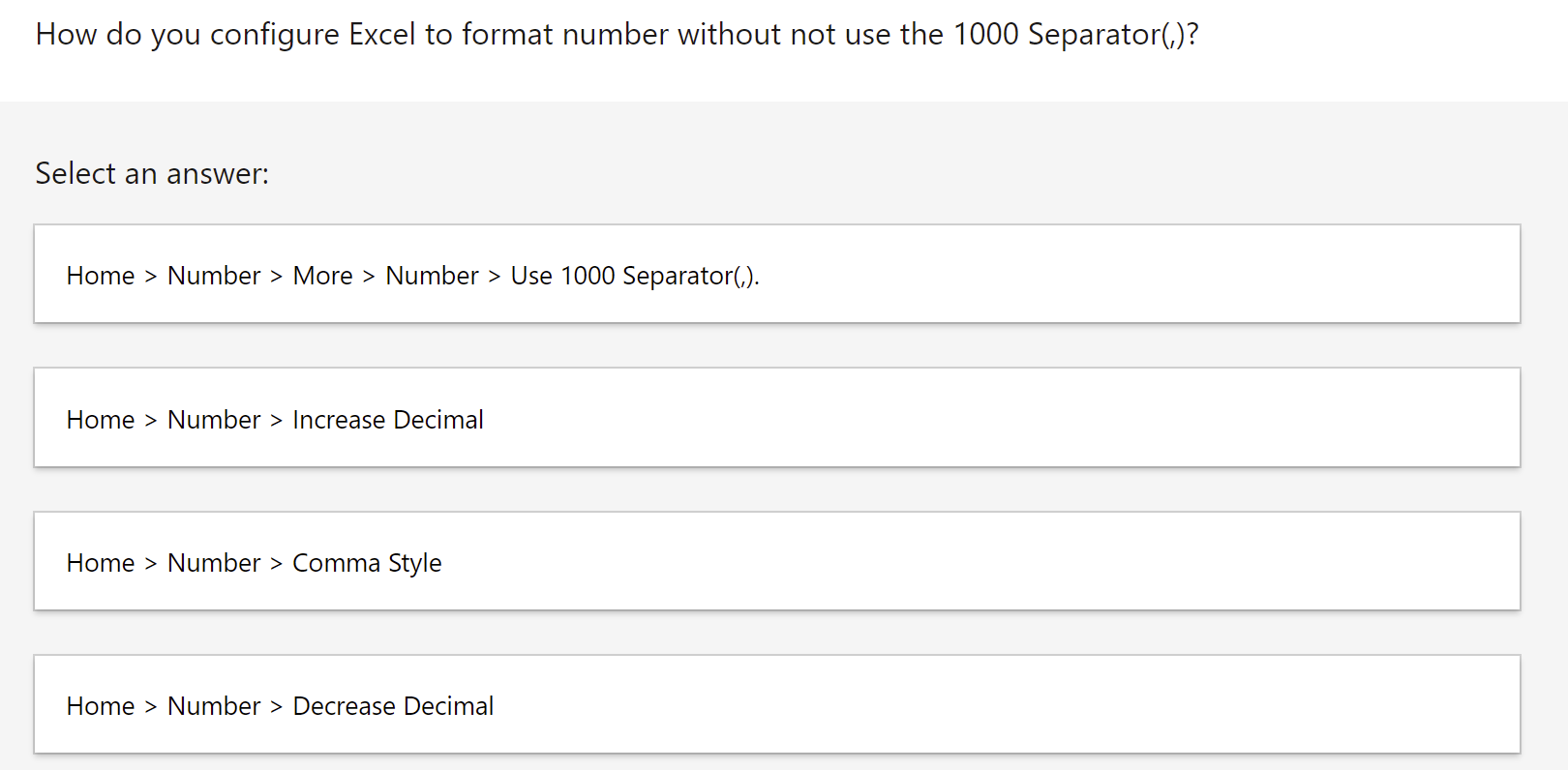Click the first ">" separator in the top answer

(x=151, y=275)
